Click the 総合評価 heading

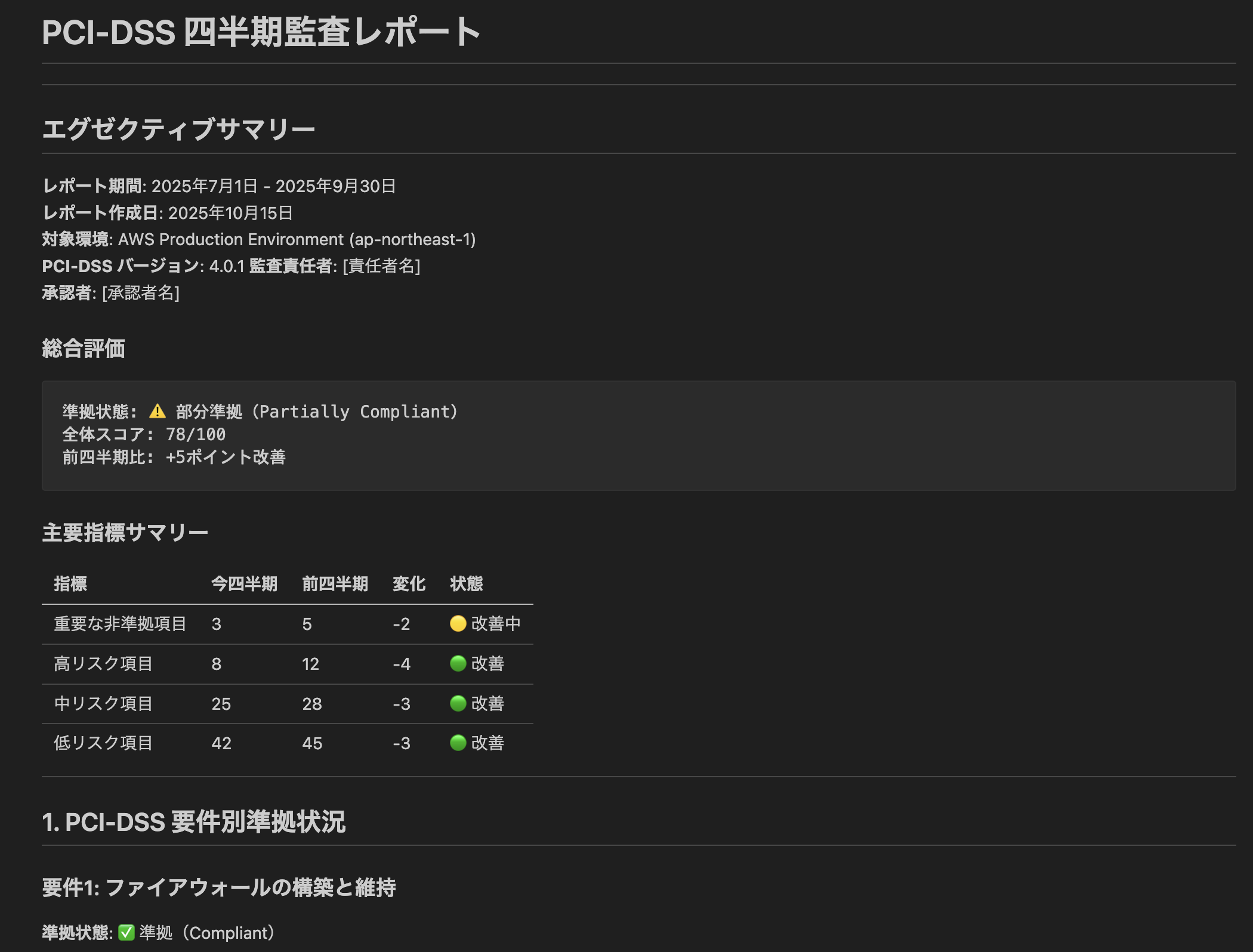pyautogui.click(x=84, y=348)
